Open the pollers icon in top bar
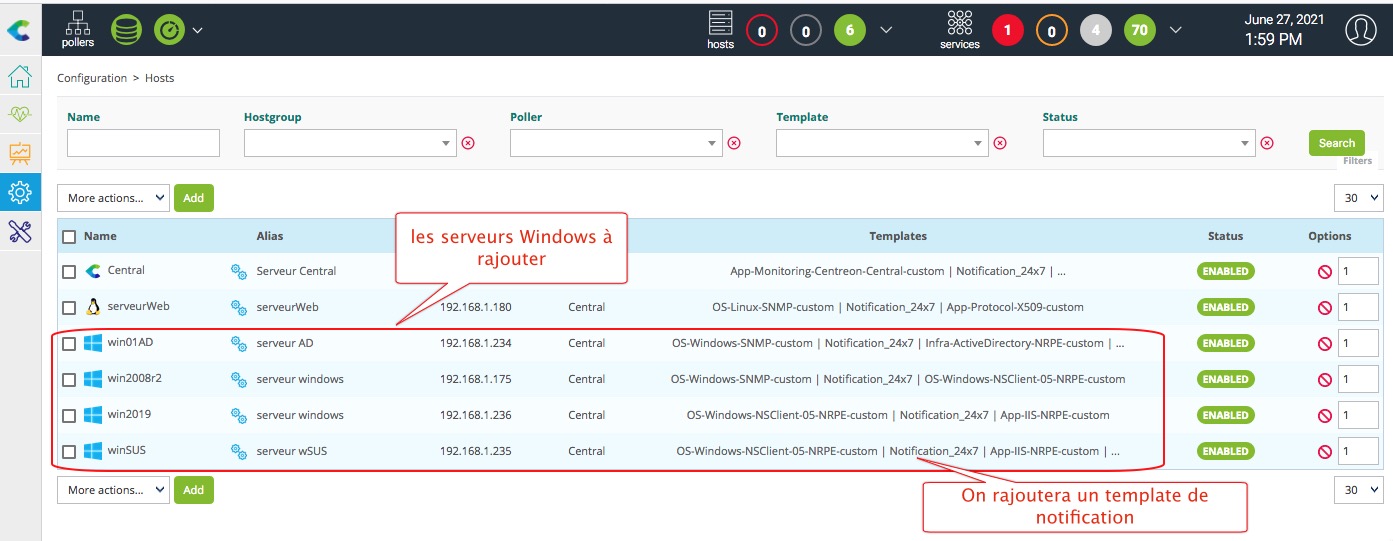Image resolution: width=1393 pixels, height=541 pixels. (x=77, y=29)
